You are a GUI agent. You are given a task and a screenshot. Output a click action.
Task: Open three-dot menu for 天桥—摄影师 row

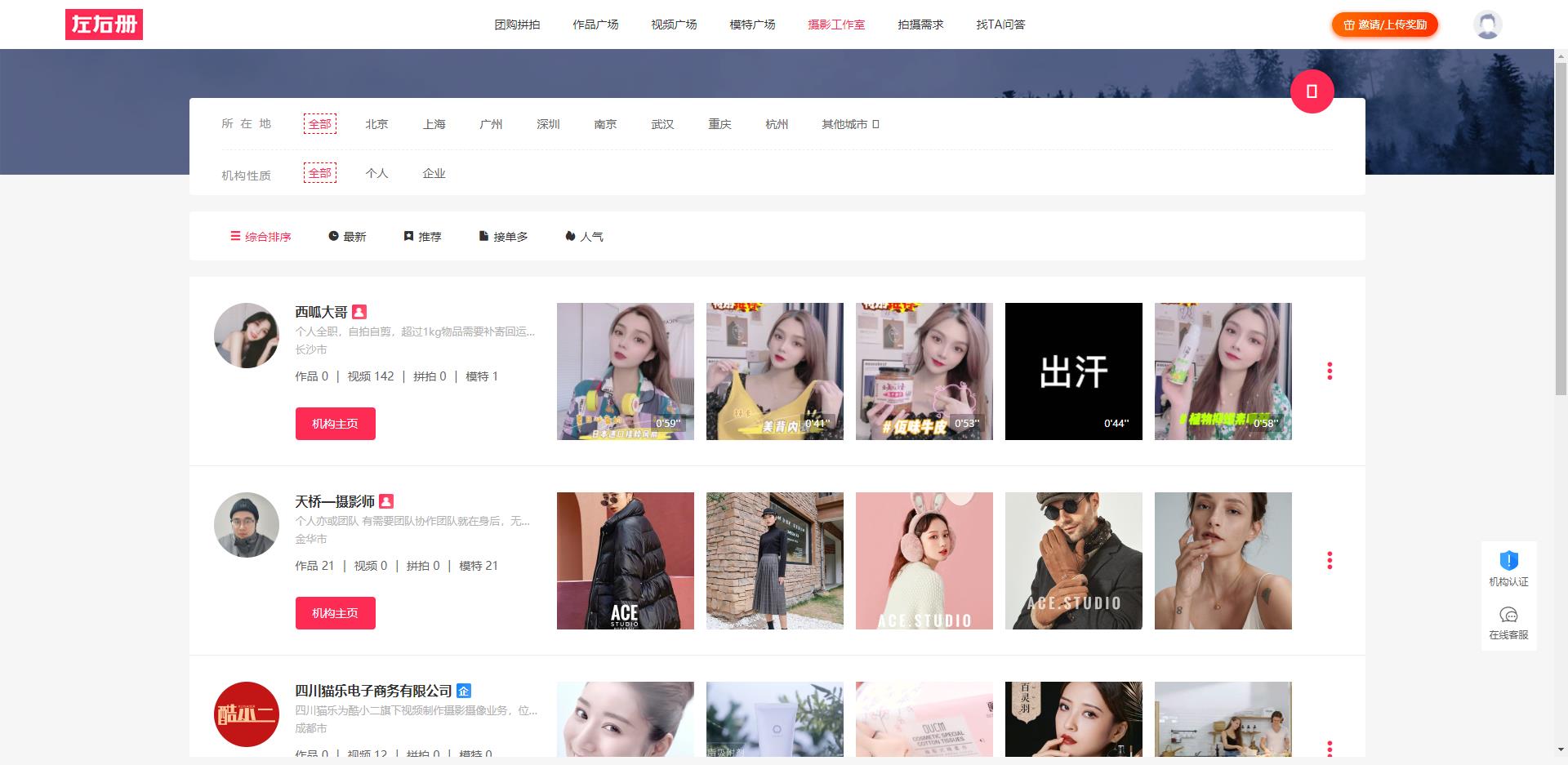(1330, 561)
